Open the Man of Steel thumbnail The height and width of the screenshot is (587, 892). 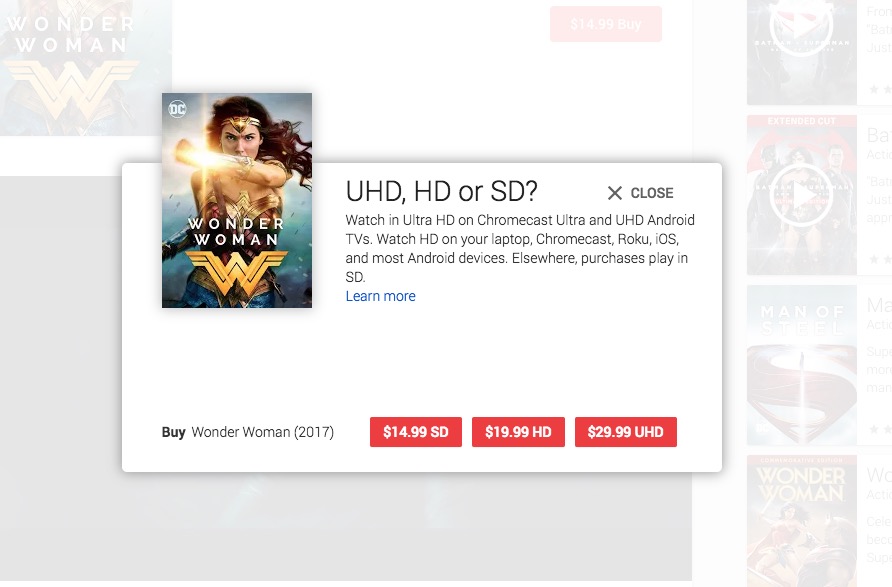click(x=802, y=365)
